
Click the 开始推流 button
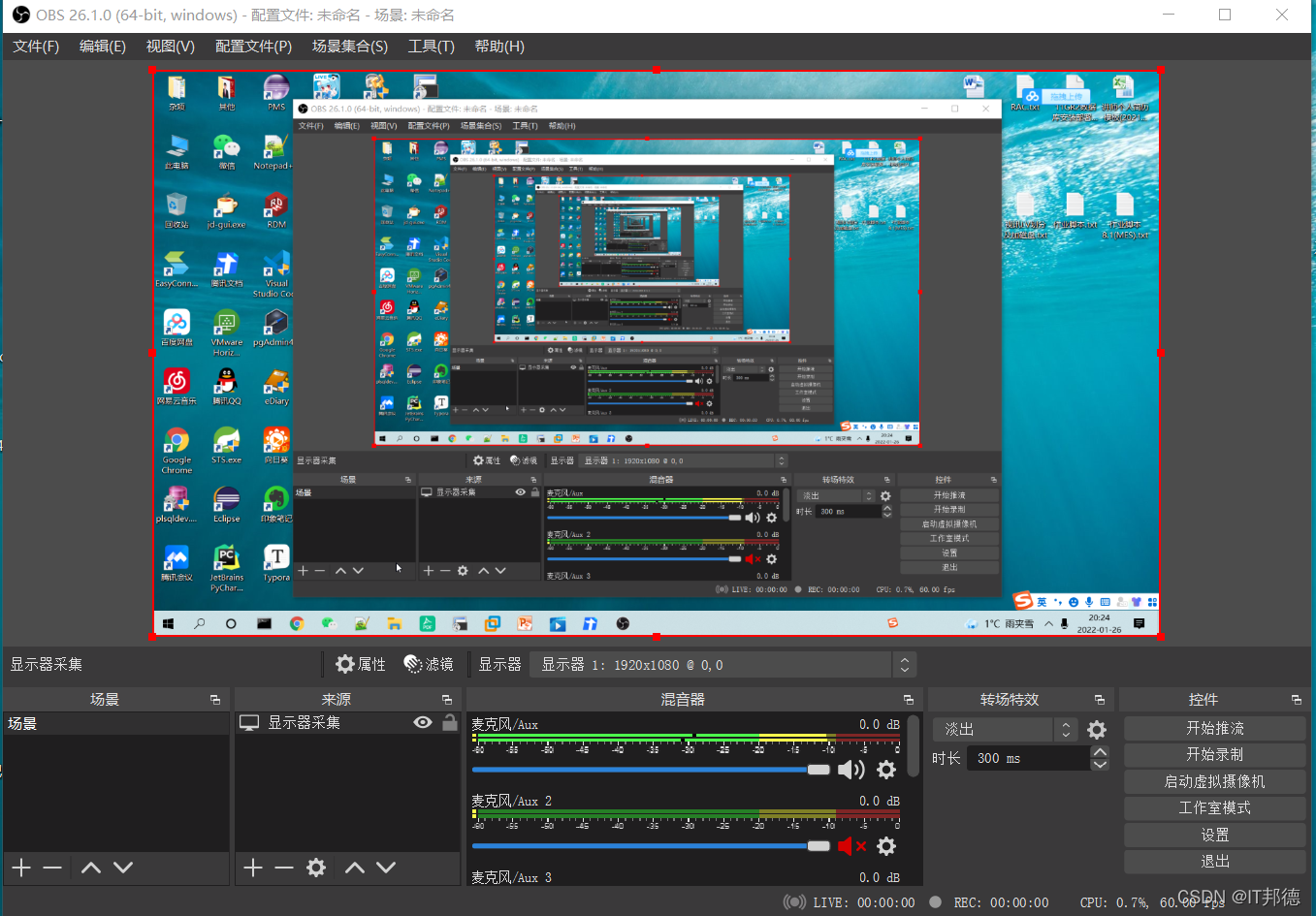click(1214, 728)
